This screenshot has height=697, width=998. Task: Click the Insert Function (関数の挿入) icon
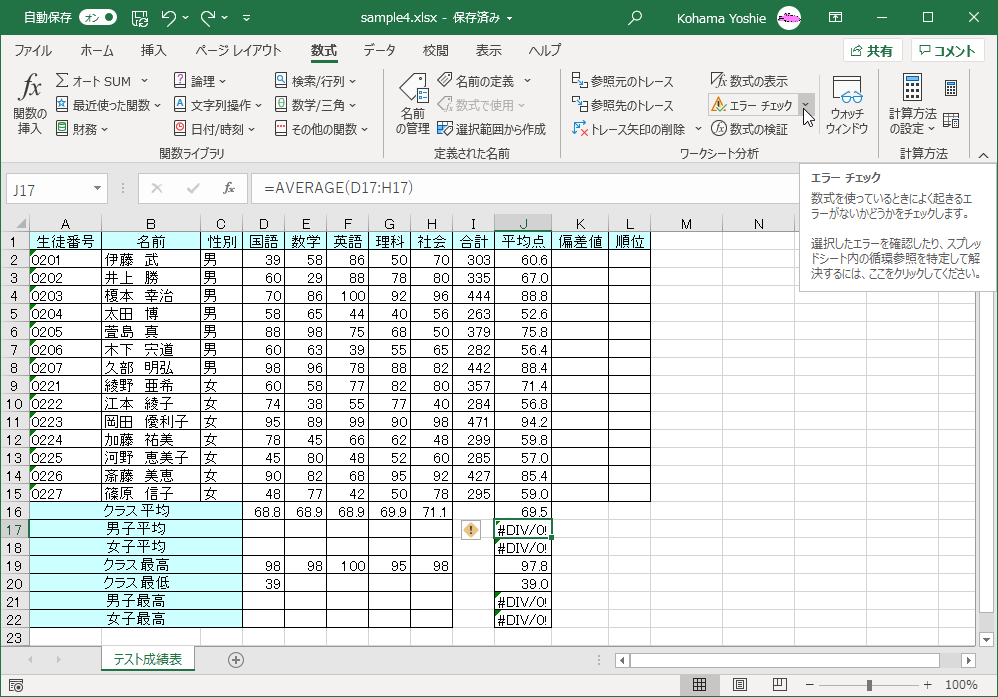pos(29,104)
